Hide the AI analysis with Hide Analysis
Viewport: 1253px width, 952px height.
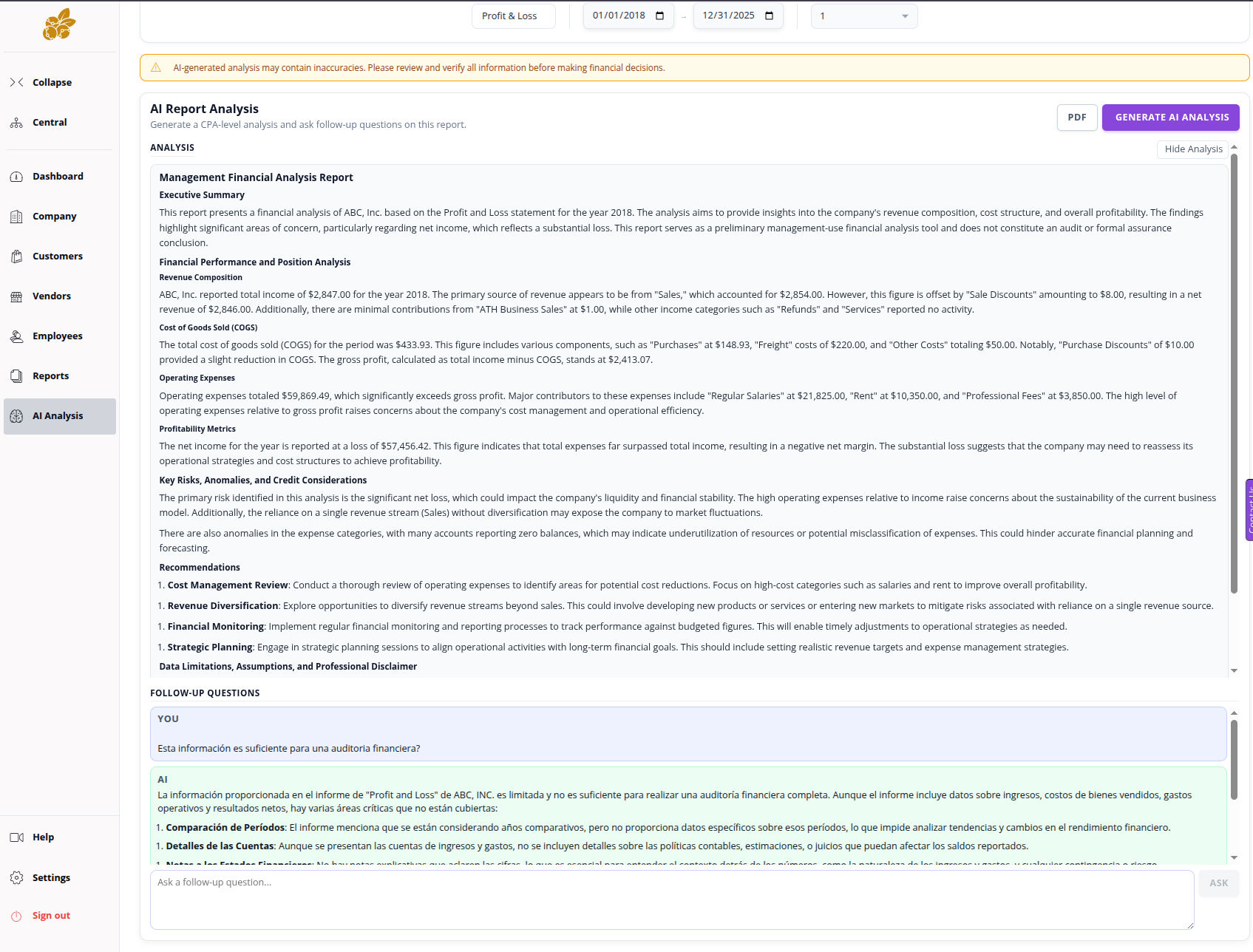[x=1192, y=149]
